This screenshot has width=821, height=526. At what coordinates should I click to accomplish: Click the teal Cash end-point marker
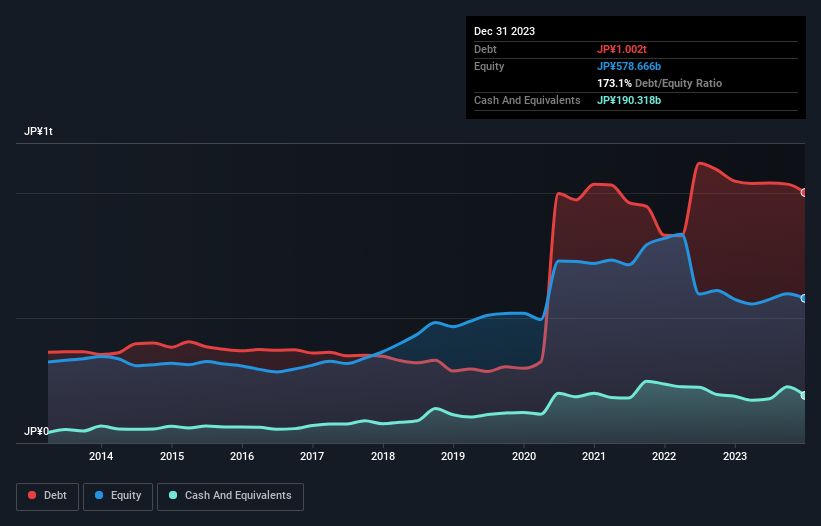pos(804,395)
